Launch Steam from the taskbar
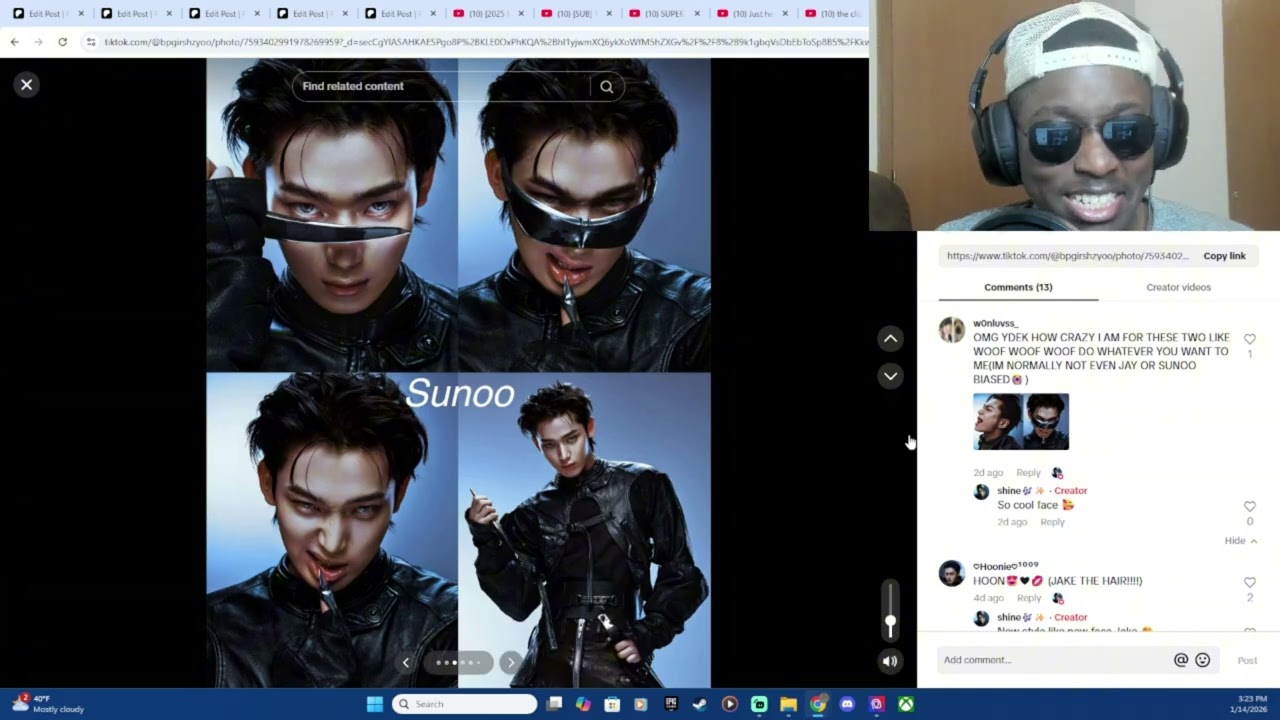 (700, 704)
